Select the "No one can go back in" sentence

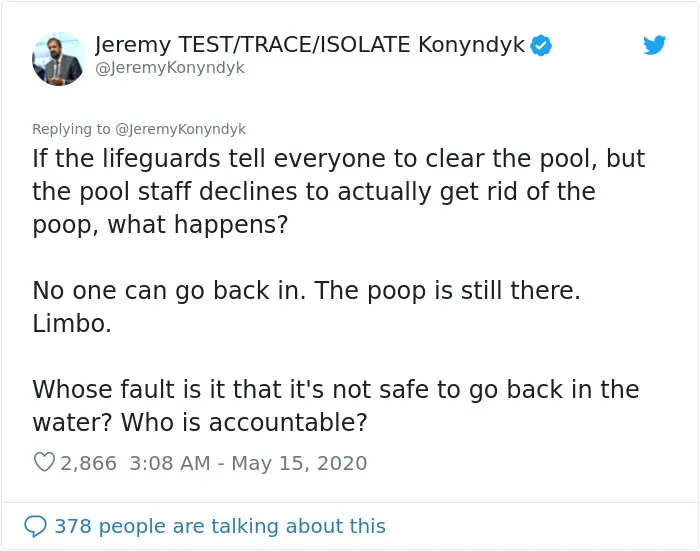tap(169, 291)
